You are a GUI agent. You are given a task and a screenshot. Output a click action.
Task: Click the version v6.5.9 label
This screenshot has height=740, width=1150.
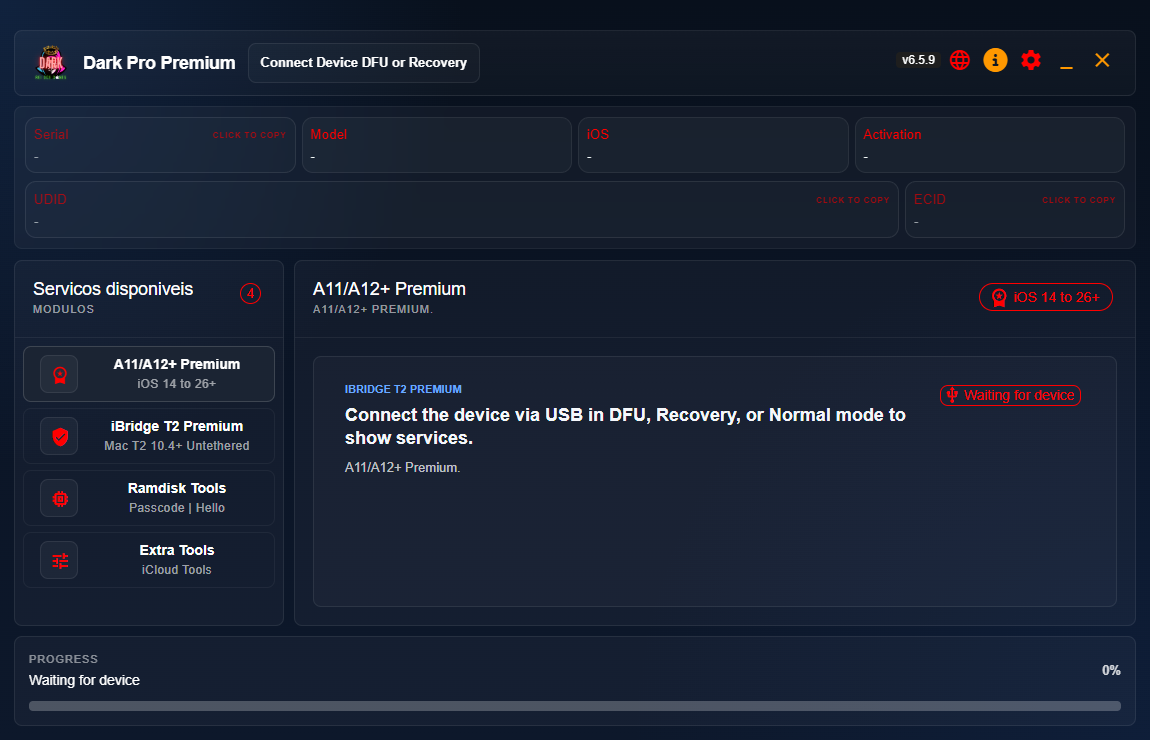point(918,60)
